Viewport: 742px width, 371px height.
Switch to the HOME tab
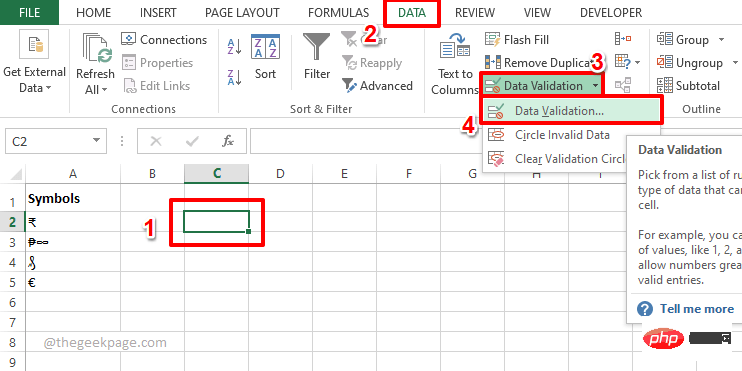click(x=93, y=13)
